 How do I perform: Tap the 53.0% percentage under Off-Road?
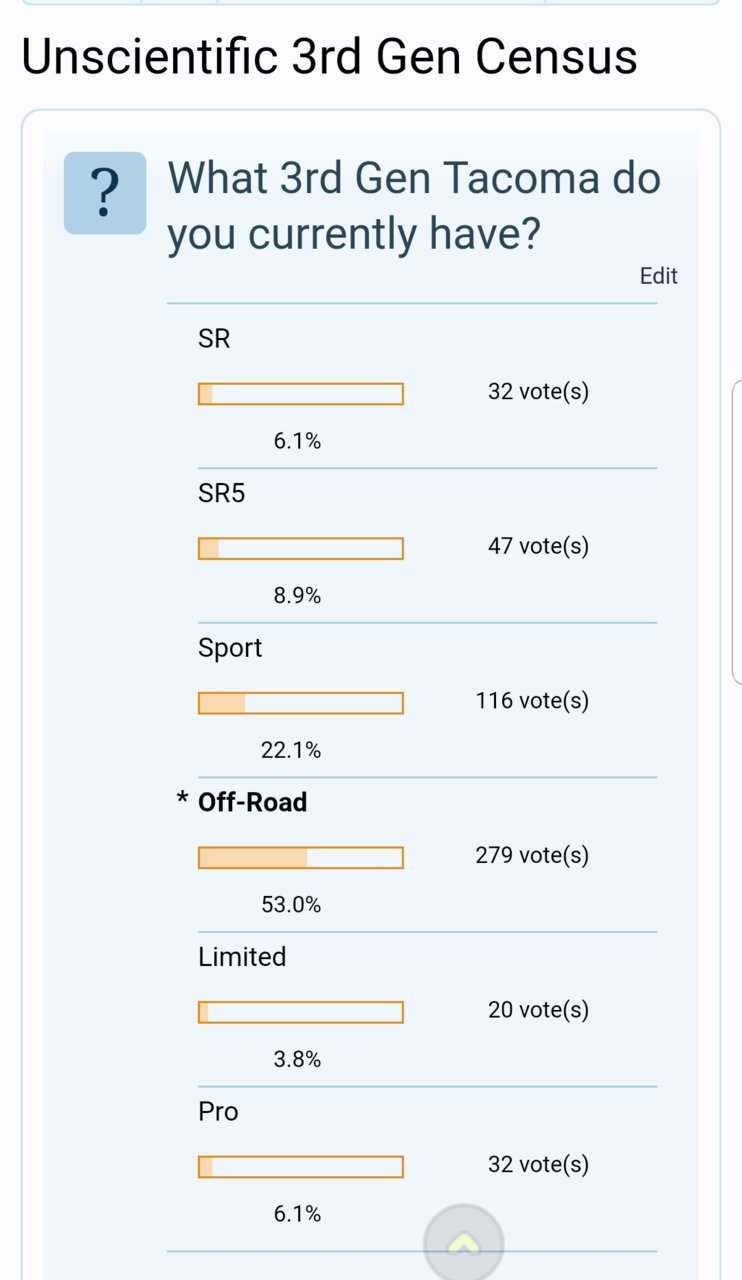click(x=291, y=905)
